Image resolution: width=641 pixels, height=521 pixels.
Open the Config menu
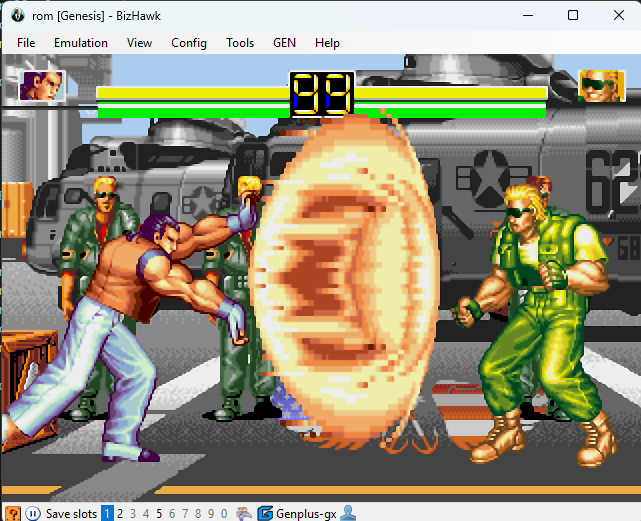(x=189, y=43)
